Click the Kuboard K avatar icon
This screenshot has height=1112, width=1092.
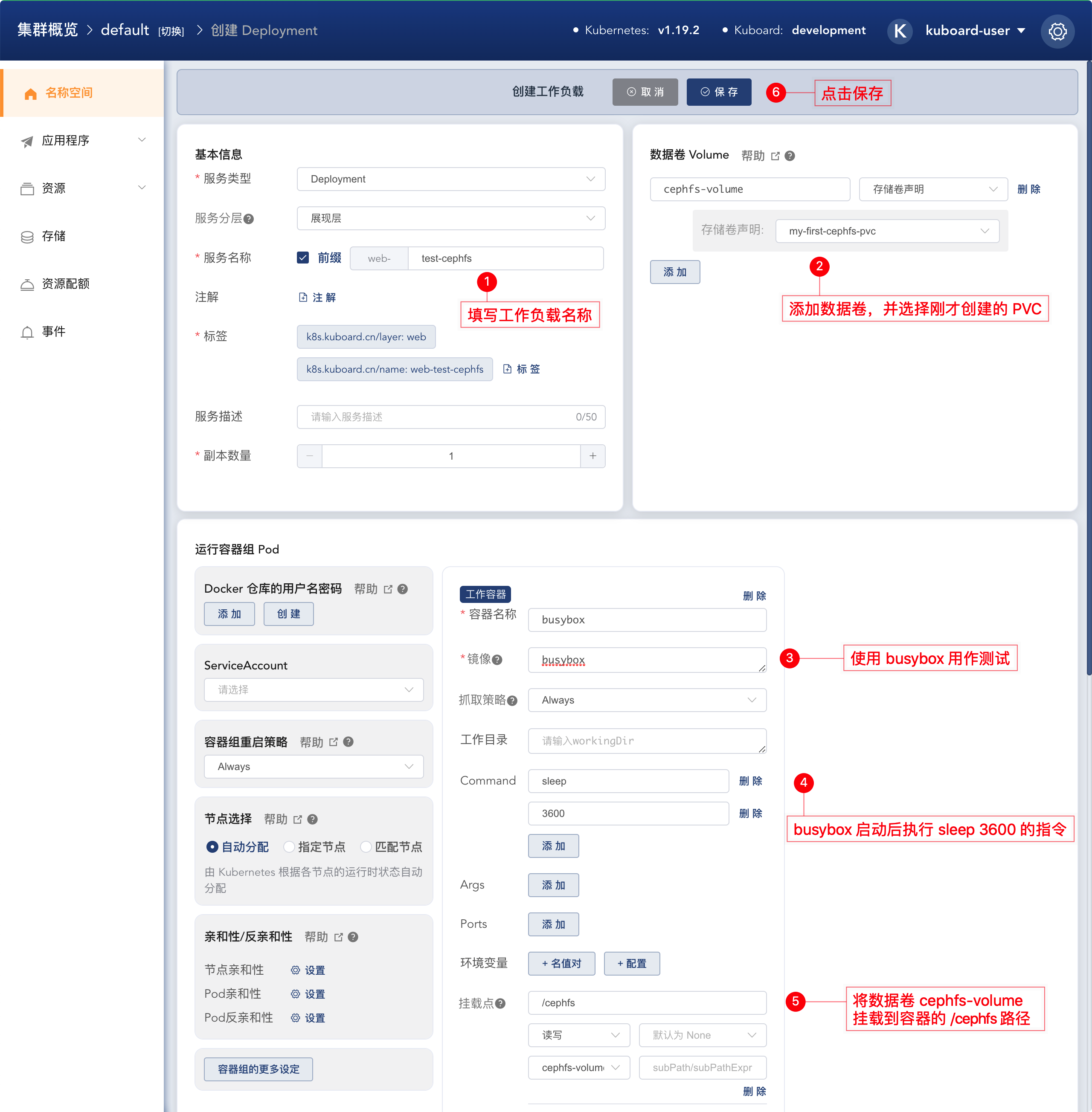click(x=899, y=31)
